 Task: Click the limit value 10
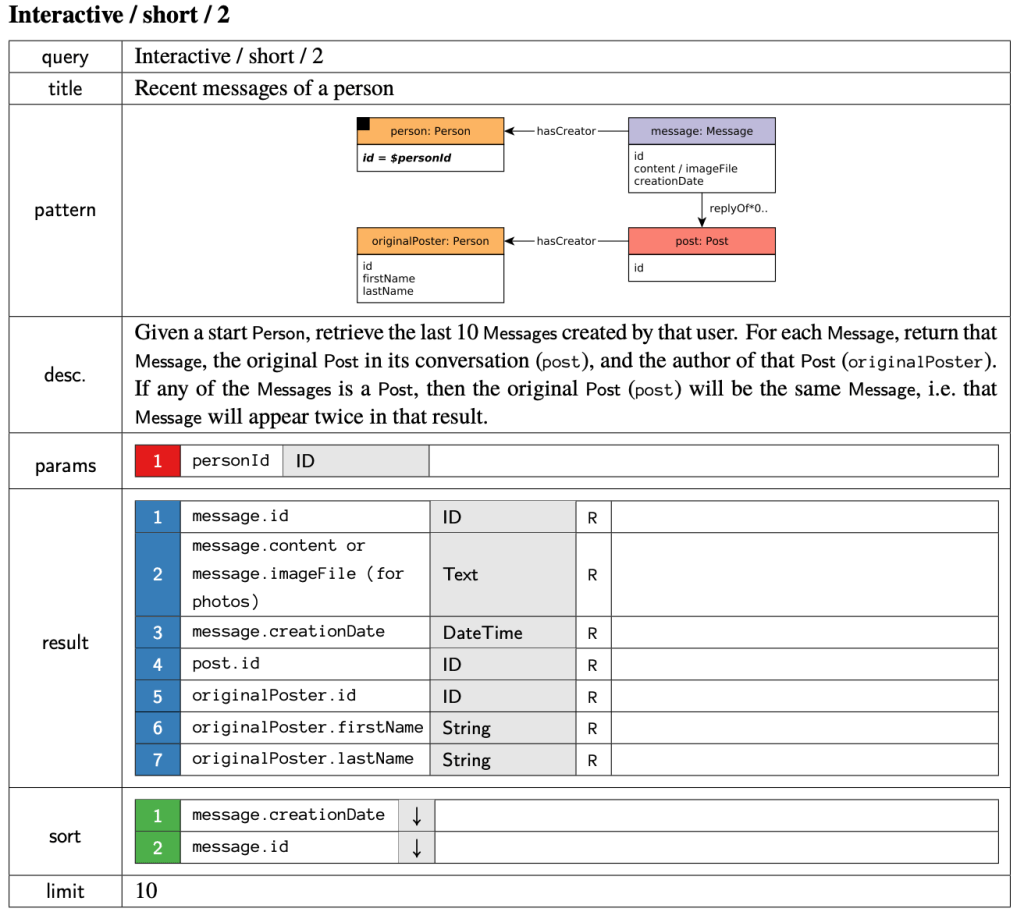(x=146, y=891)
